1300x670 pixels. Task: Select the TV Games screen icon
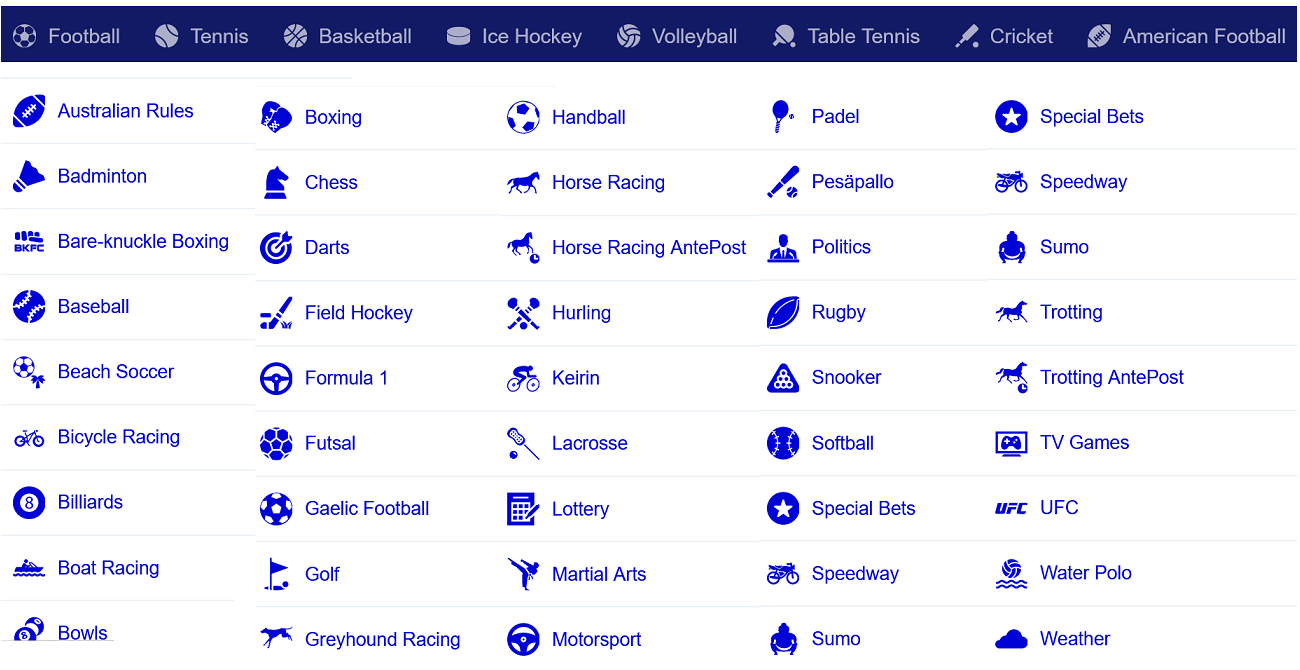[1011, 442]
